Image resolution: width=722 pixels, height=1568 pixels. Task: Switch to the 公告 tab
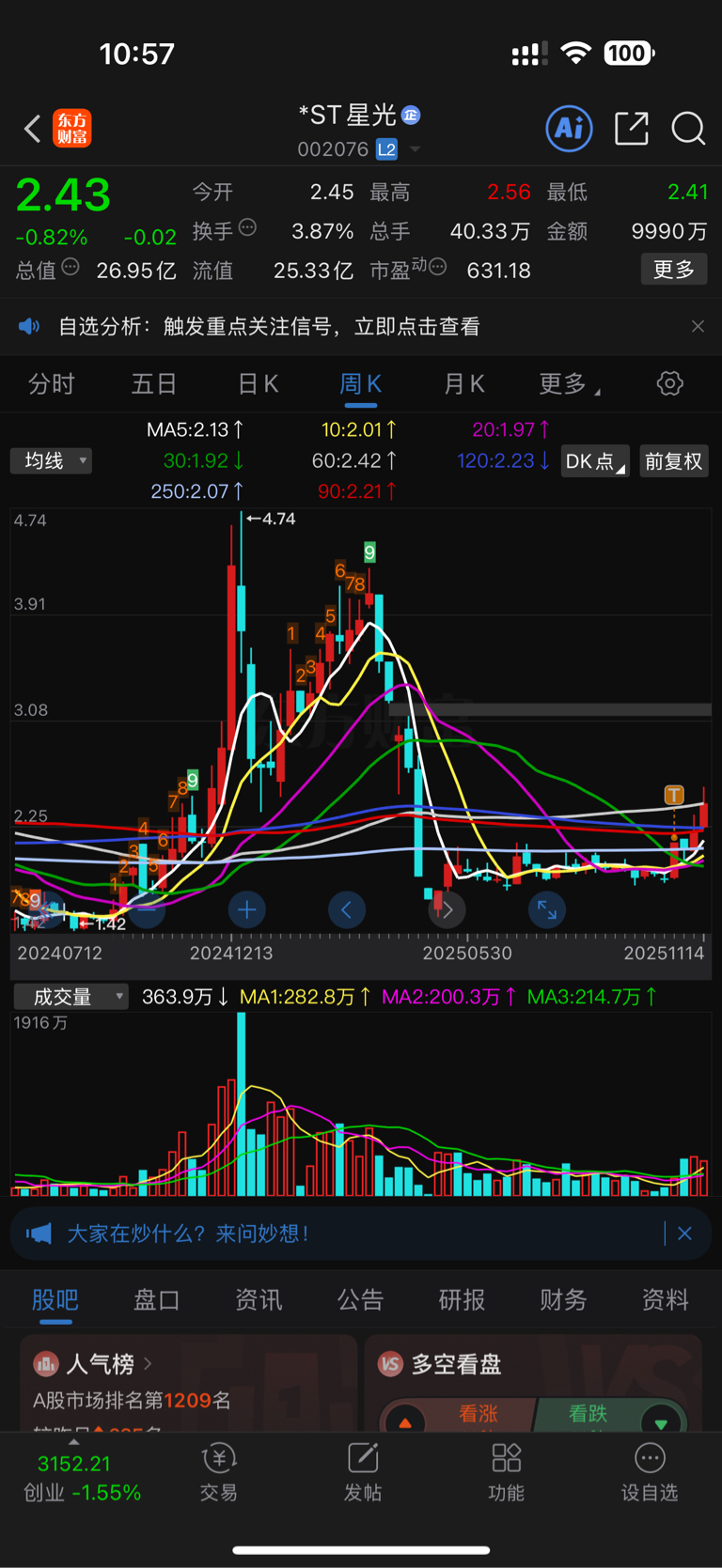[360, 1299]
